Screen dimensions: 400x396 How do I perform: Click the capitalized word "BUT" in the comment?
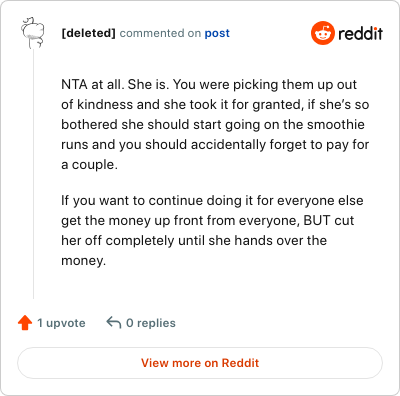click(317, 220)
